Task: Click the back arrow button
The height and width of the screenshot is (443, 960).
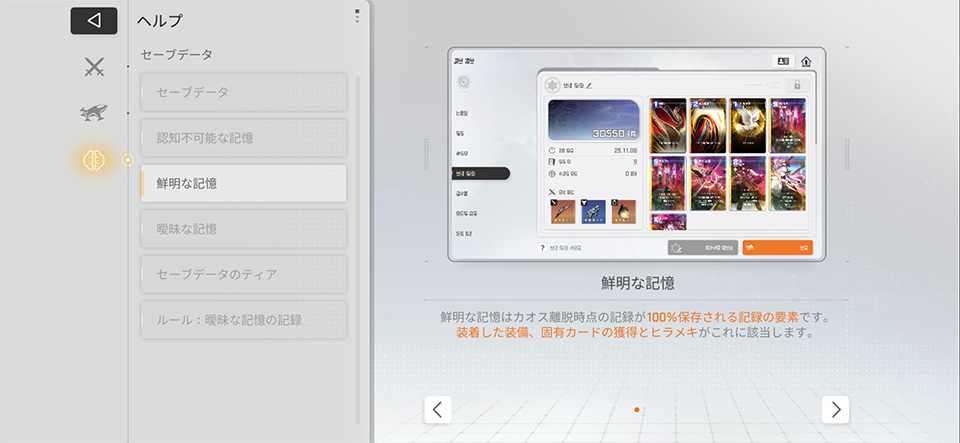Action: click(x=94, y=21)
